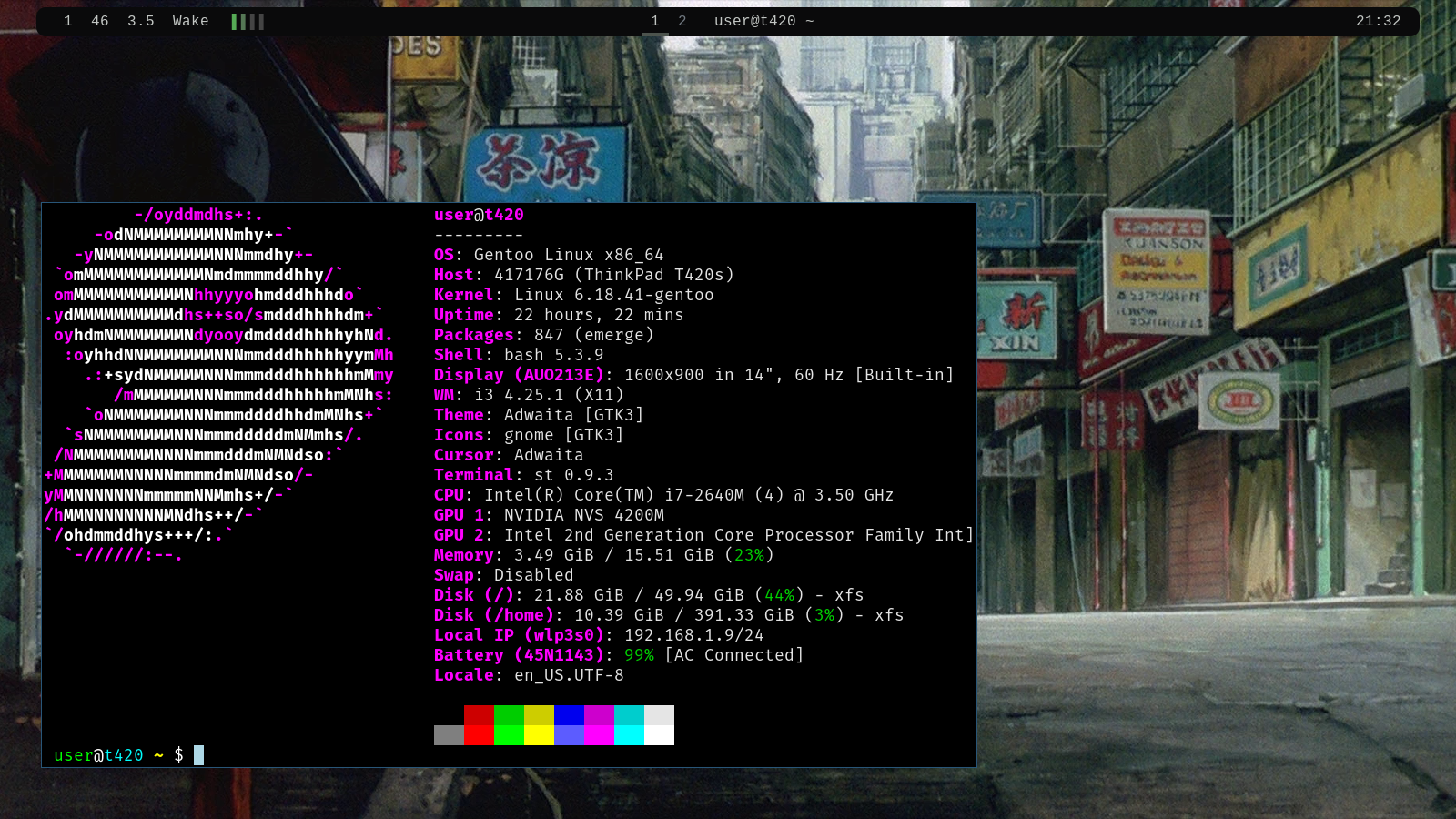Viewport: 1456px width, 819px height.
Task: Click the magenta "user@t420" header above fetch output
Action: 479,215
